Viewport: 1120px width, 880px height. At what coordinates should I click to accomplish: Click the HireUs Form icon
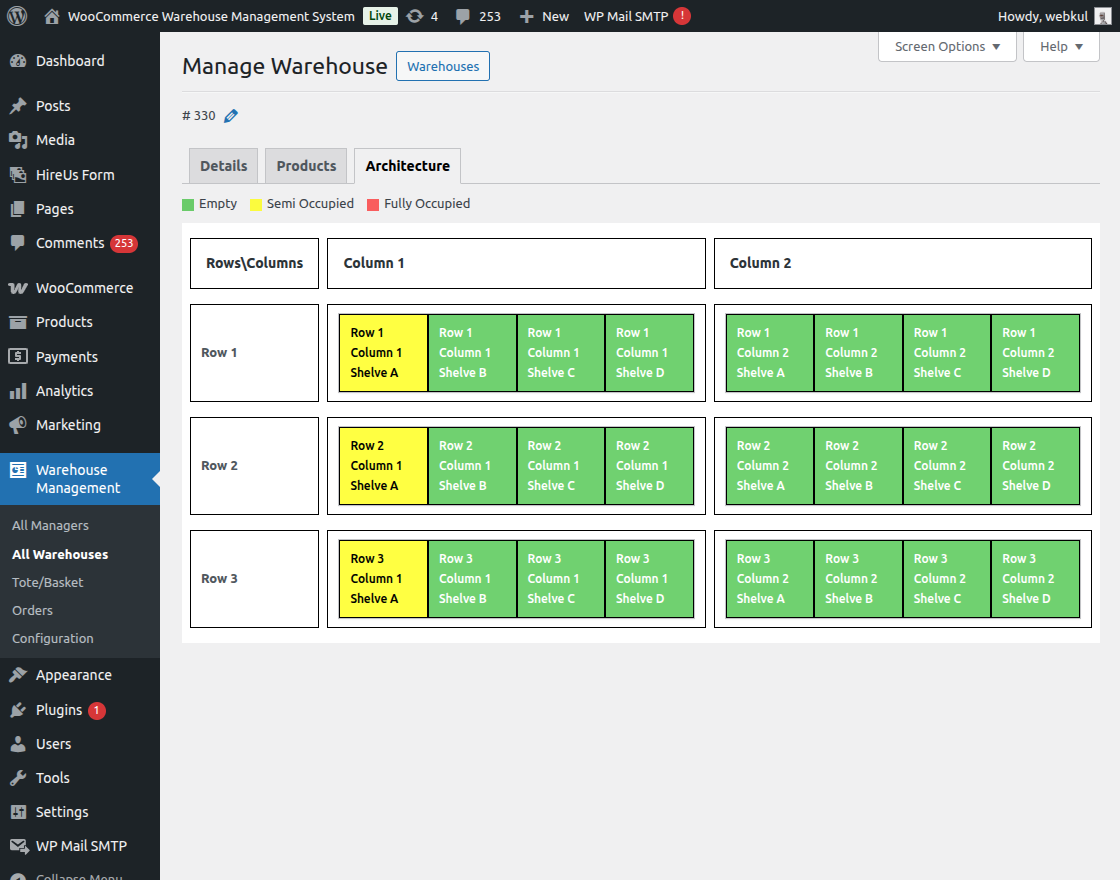pyautogui.click(x=18, y=175)
